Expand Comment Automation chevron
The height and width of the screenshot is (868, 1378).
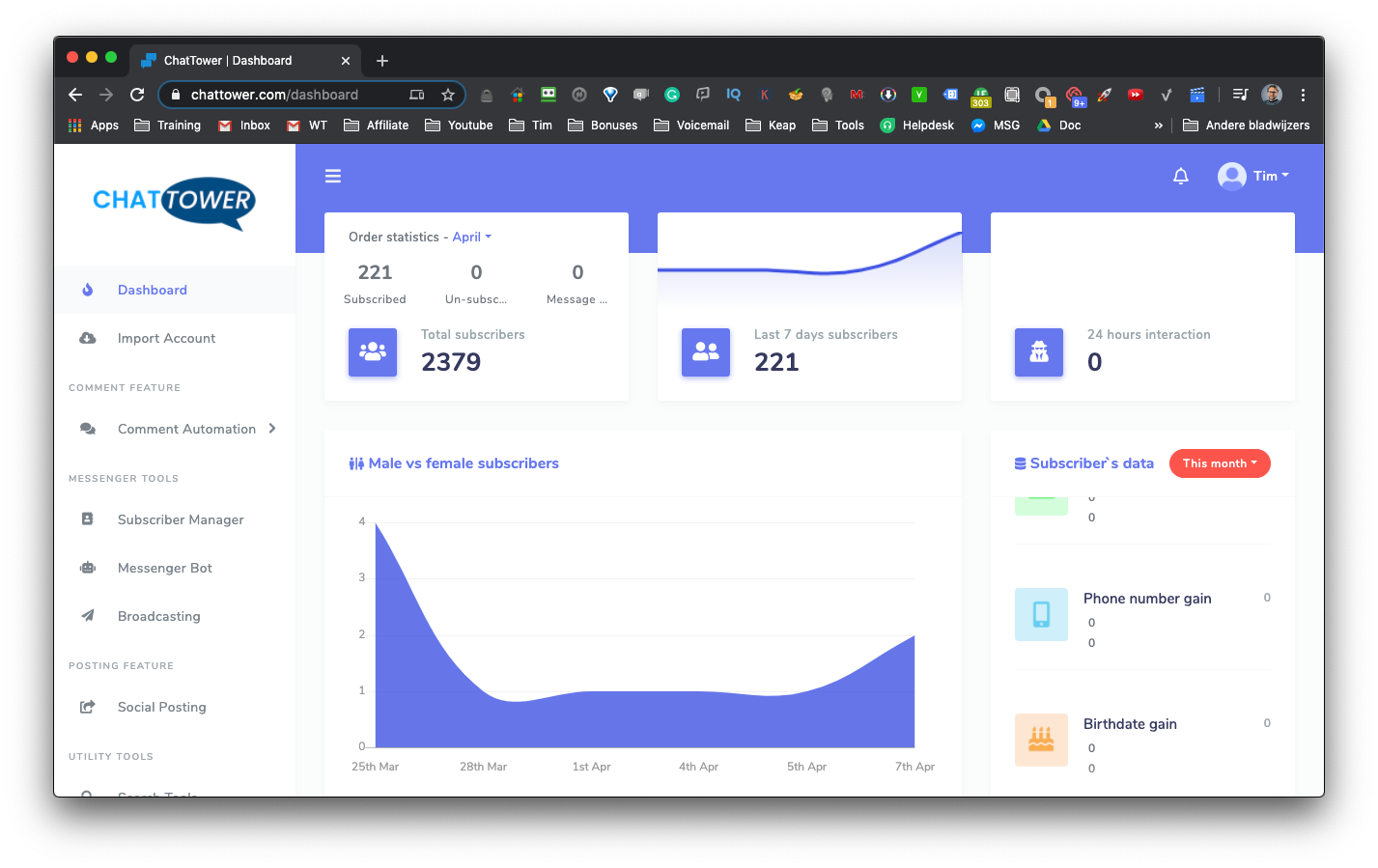(x=272, y=429)
